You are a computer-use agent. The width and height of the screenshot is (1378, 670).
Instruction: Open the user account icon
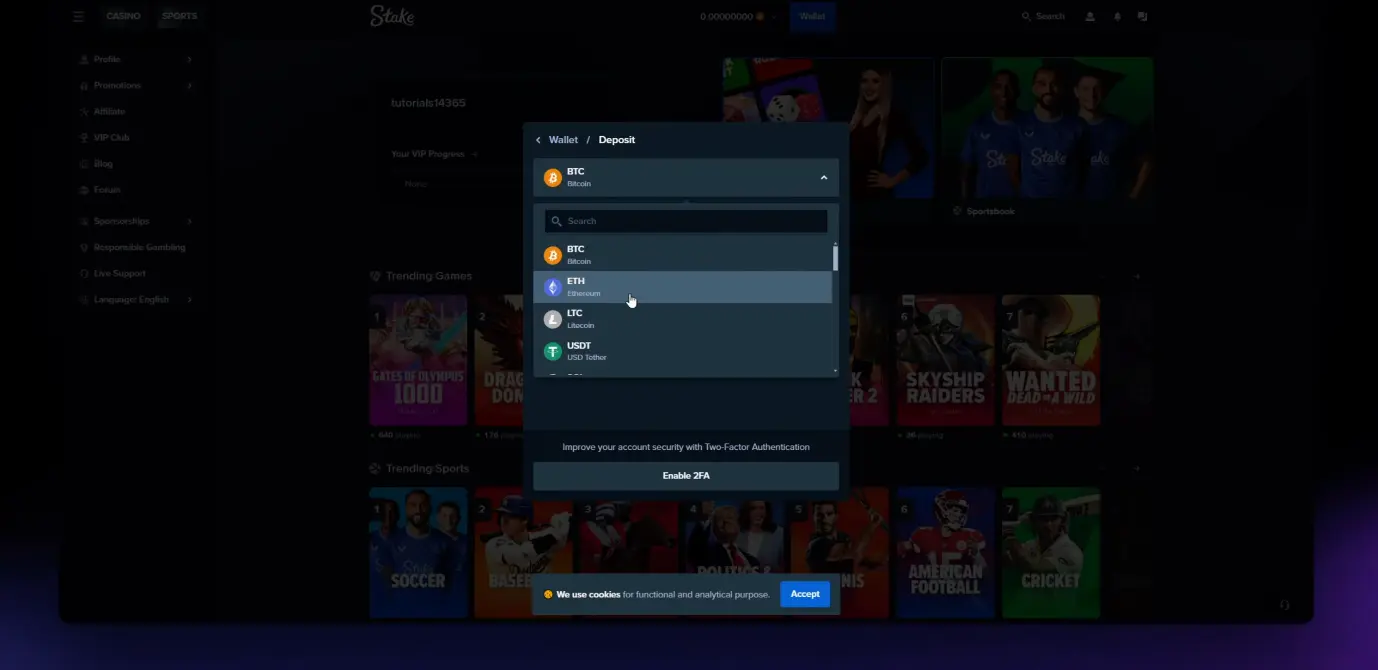pos(1089,17)
